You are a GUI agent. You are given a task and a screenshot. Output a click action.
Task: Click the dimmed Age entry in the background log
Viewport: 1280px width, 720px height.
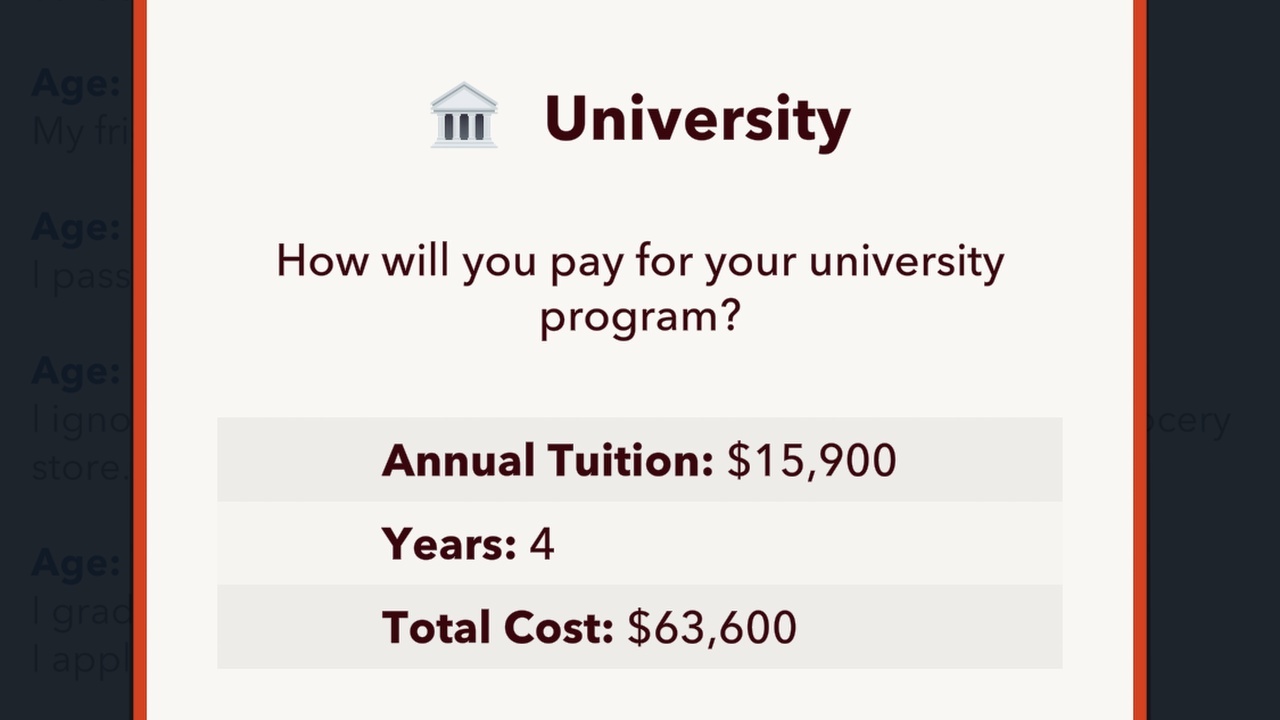click(x=73, y=83)
